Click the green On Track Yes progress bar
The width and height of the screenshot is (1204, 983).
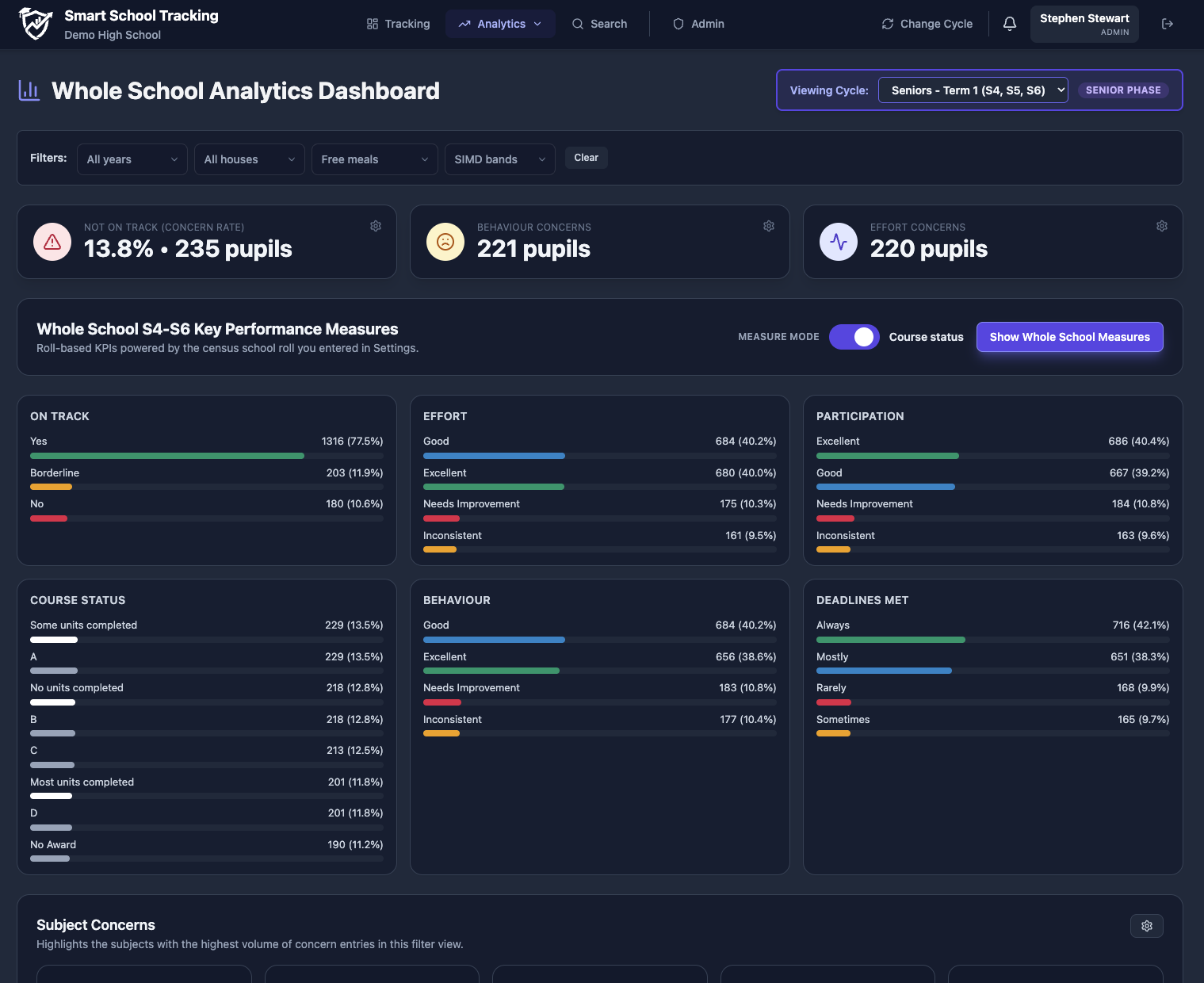click(166, 456)
